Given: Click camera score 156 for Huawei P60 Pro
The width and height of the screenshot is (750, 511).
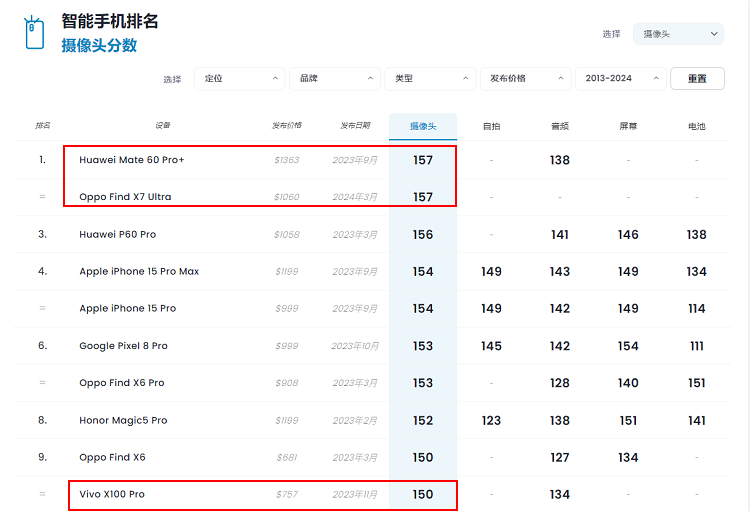Looking at the screenshot, I should click(x=423, y=234).
